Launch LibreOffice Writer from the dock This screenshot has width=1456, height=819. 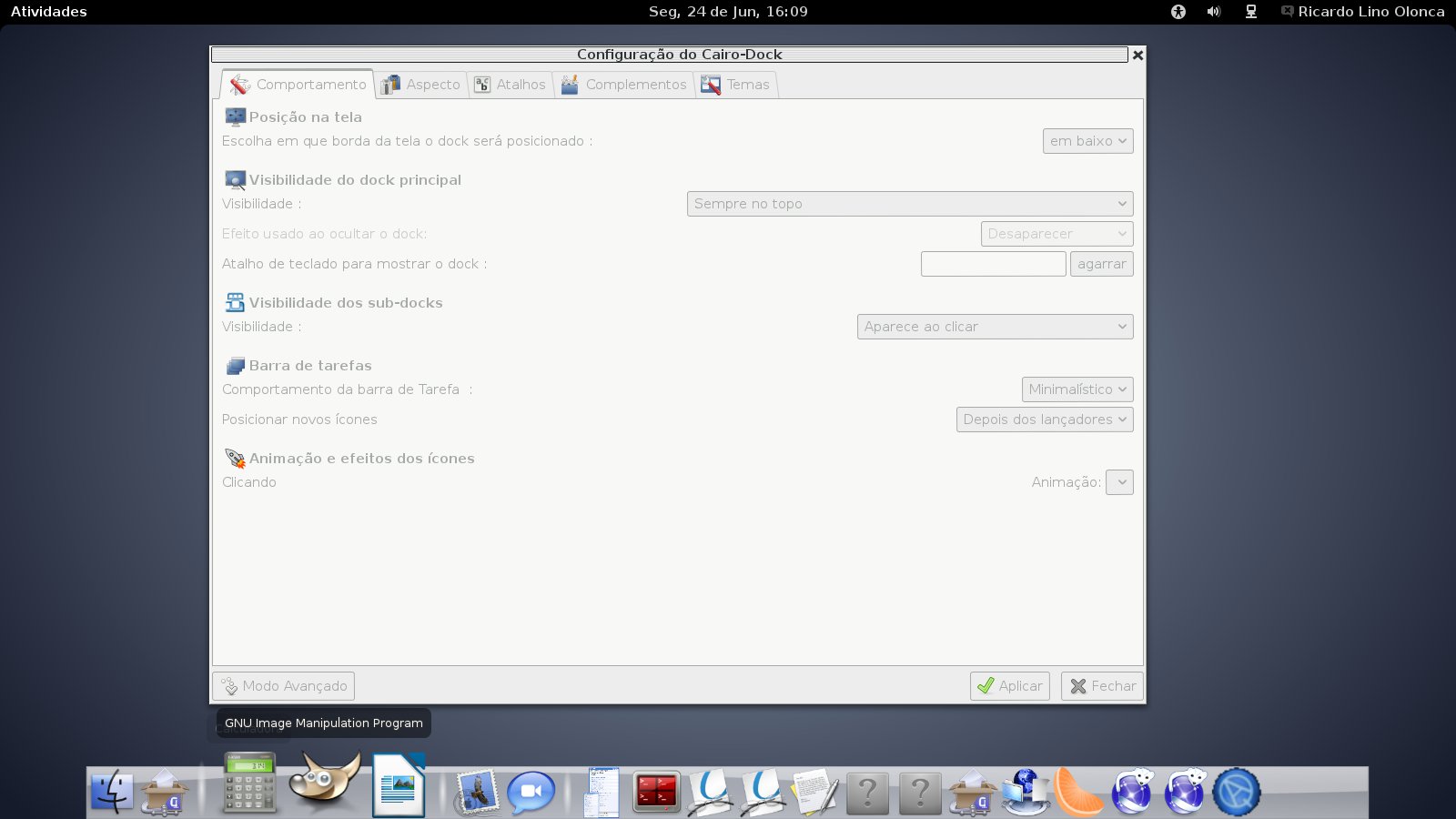[x=399, y=784]
